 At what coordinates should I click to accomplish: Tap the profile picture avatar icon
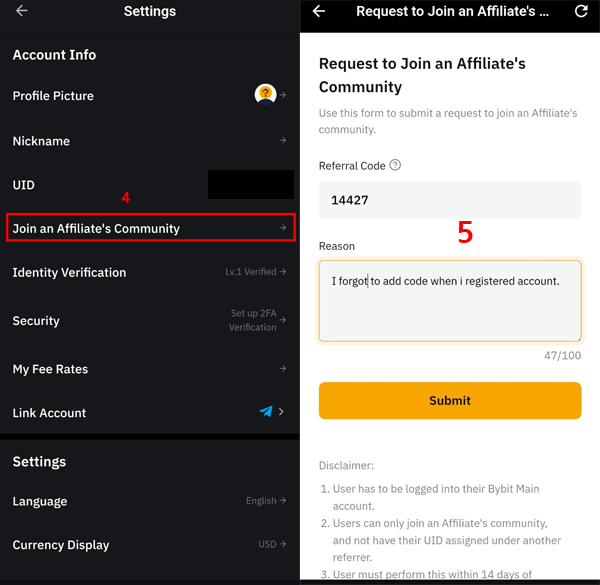pos(265,94)
